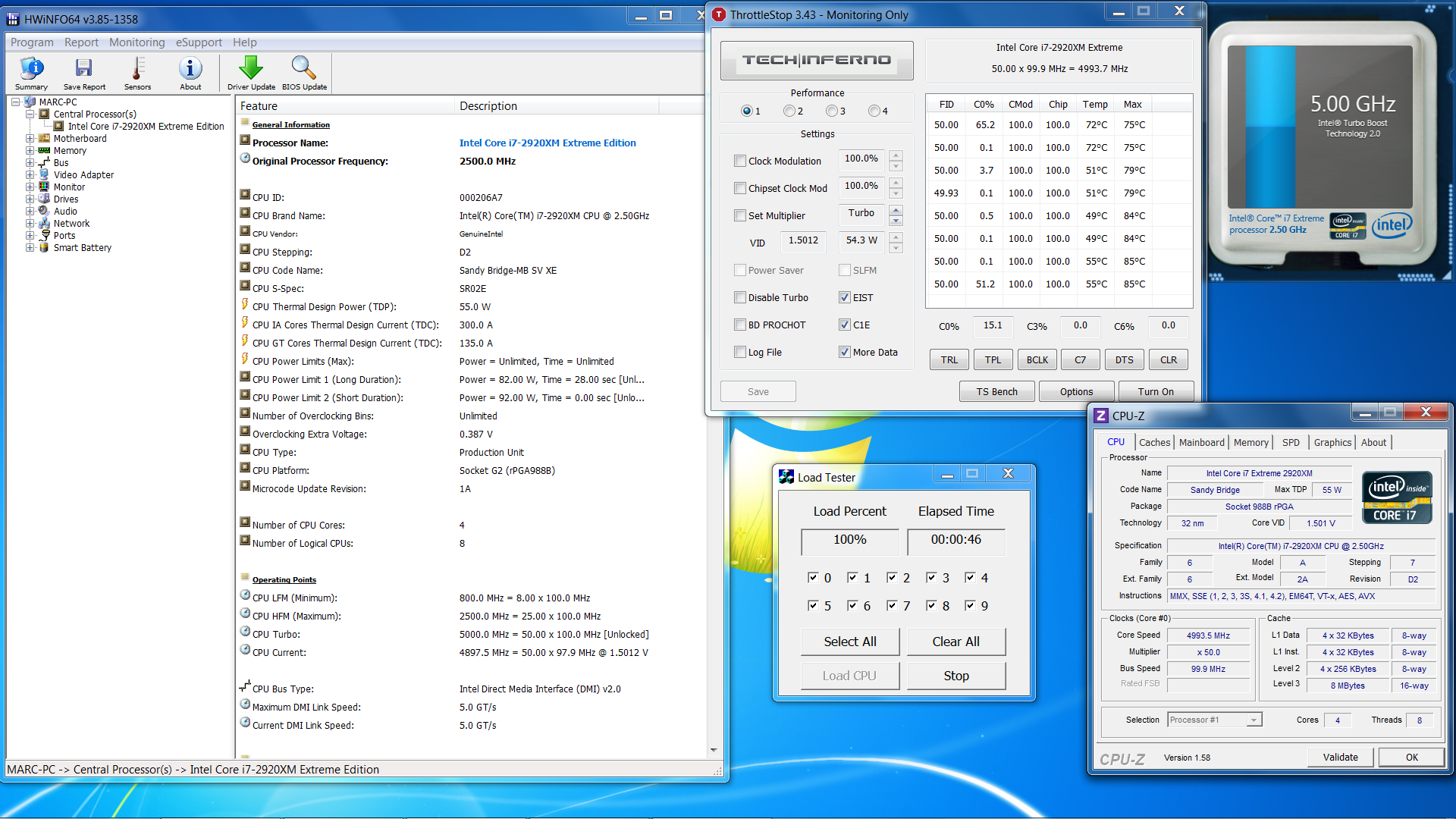Select the Video Adapter tree node
The image size is (1456, 819).
(83, 174)
